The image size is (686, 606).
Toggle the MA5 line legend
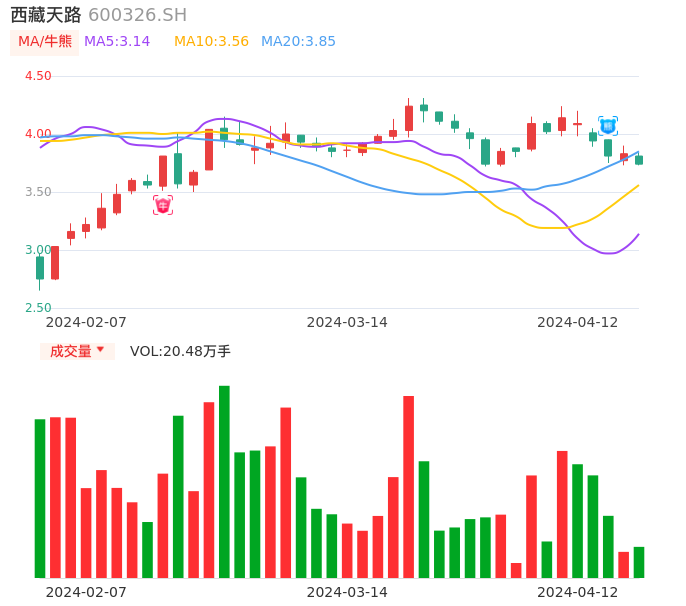pyautogui.click(x=117, y=42)
